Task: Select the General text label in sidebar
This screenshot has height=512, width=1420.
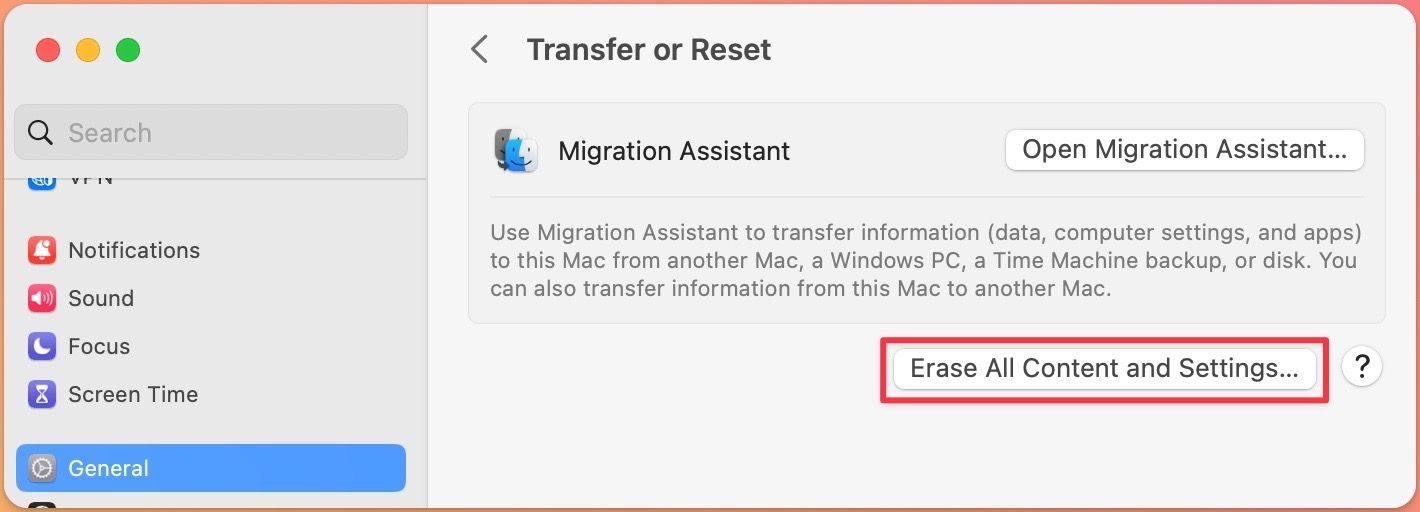Action: [x=108, y=468]
